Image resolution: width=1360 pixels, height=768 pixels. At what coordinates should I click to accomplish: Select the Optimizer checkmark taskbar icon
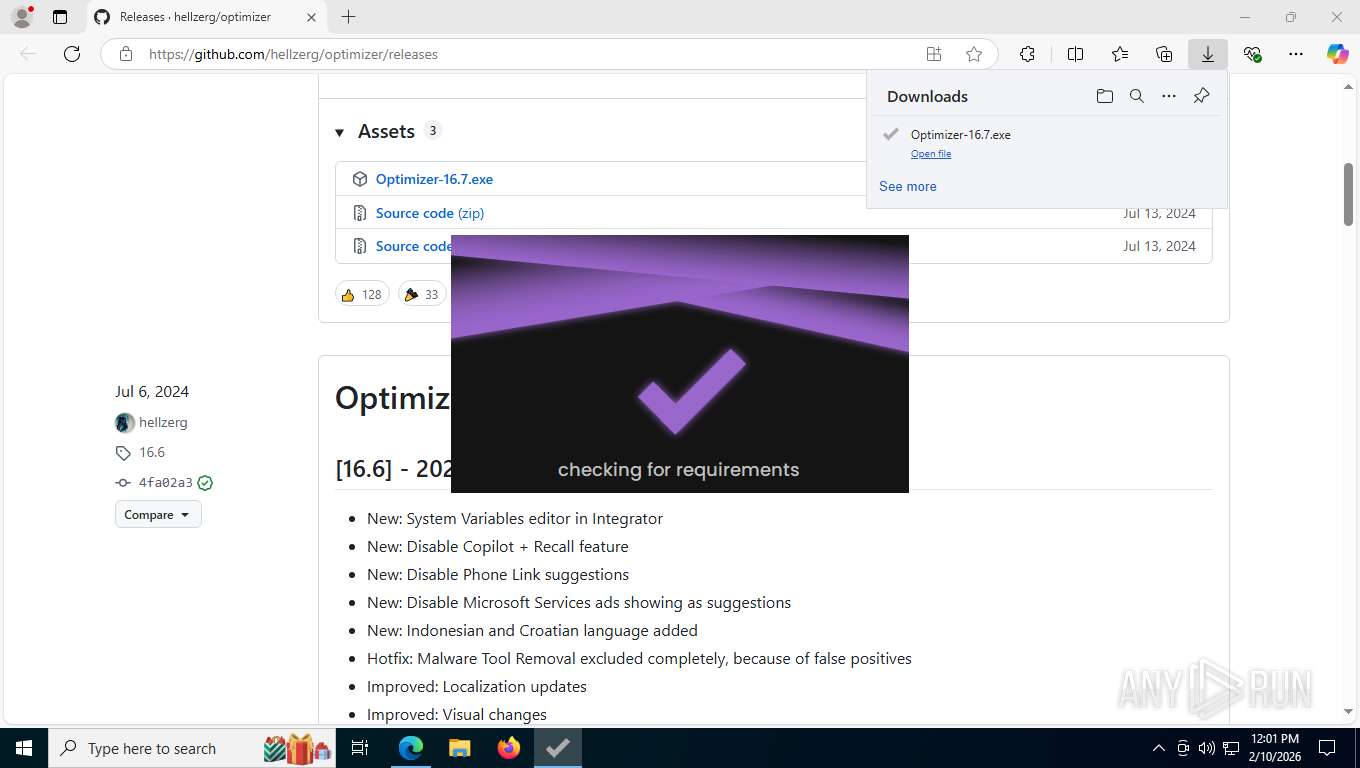557,748
